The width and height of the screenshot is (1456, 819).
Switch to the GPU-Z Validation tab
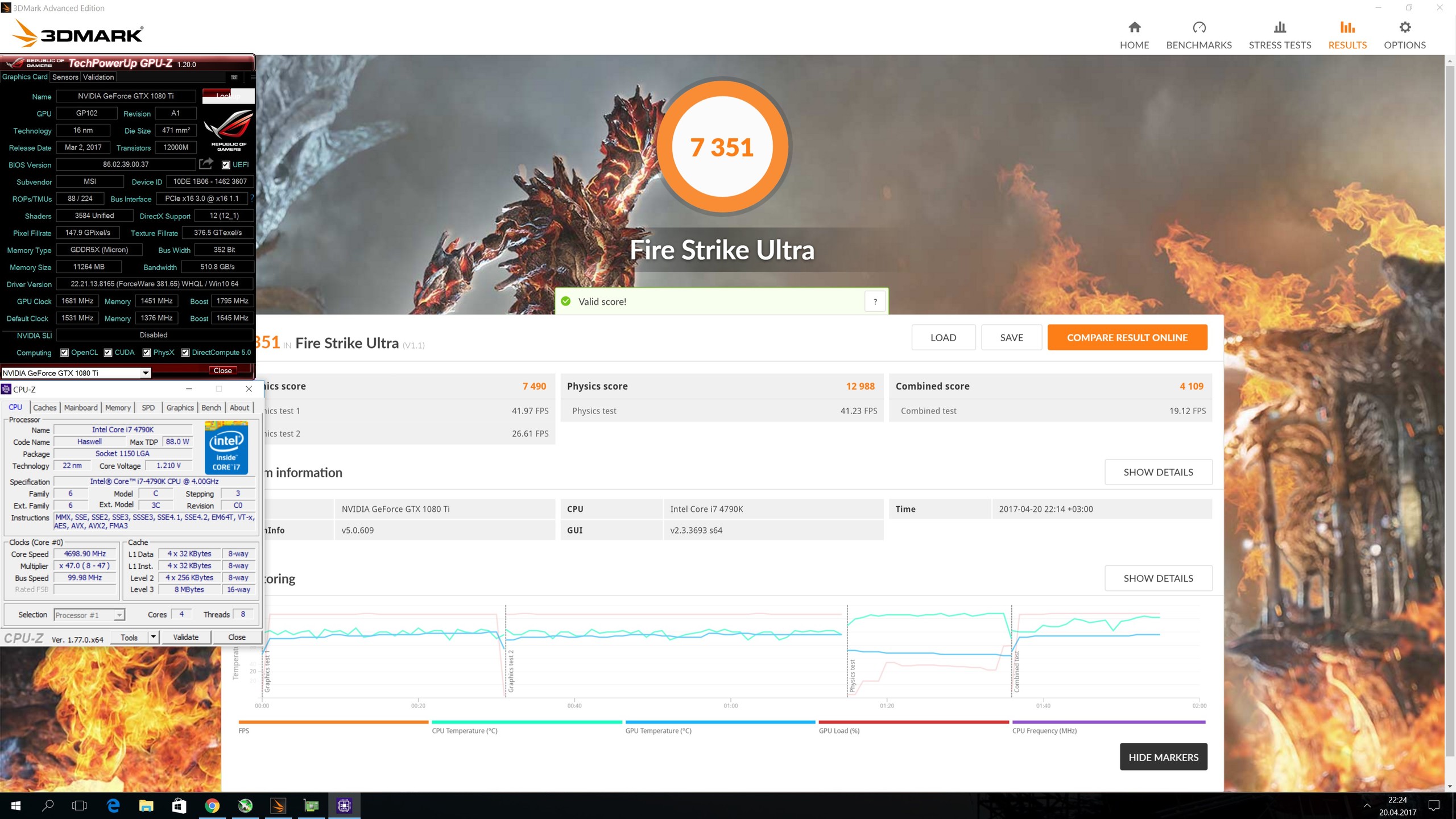click(x=98, y=77)
